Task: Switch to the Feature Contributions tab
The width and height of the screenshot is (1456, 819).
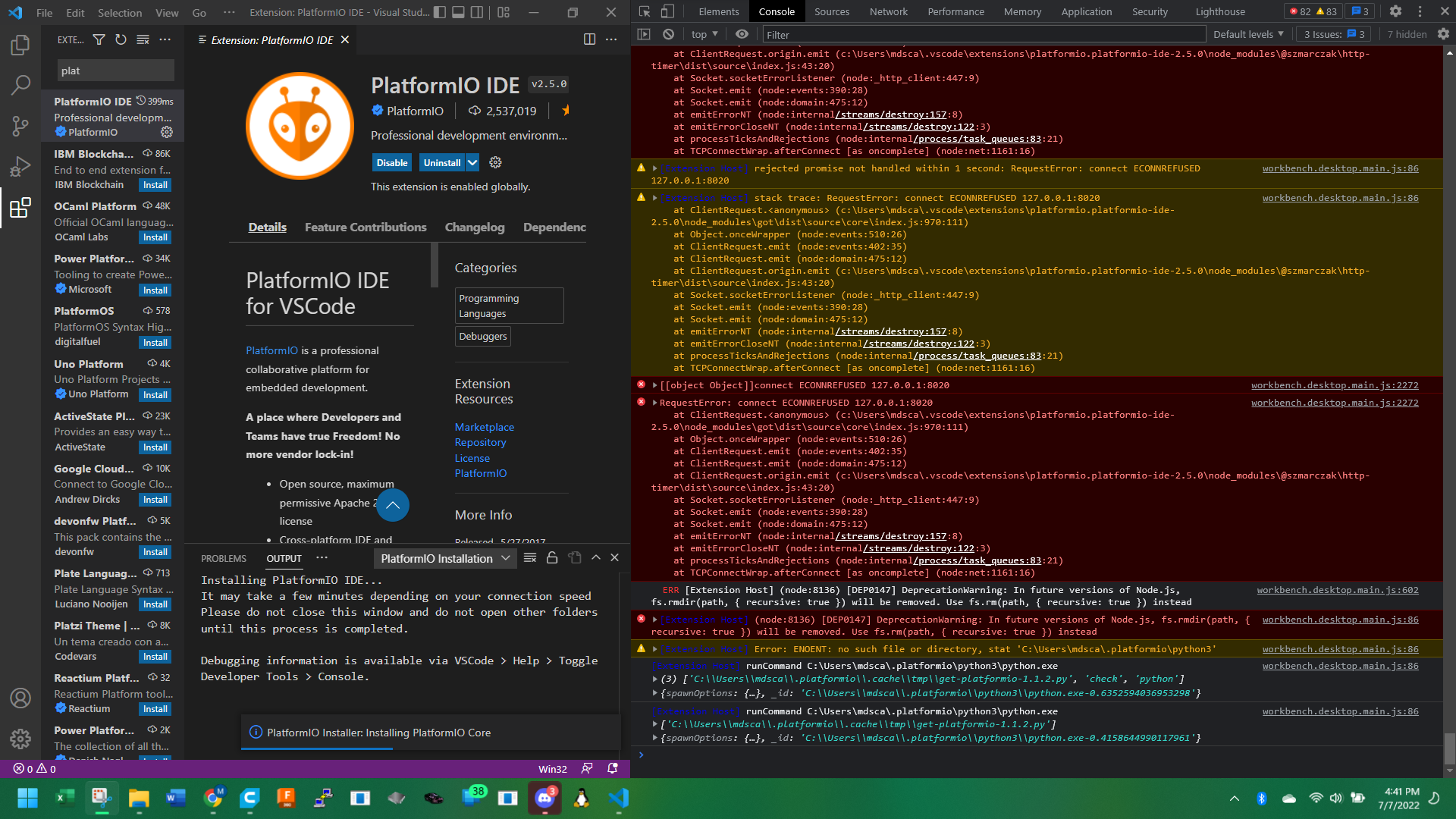Action: pyautogui.click(x=366, y=227)
